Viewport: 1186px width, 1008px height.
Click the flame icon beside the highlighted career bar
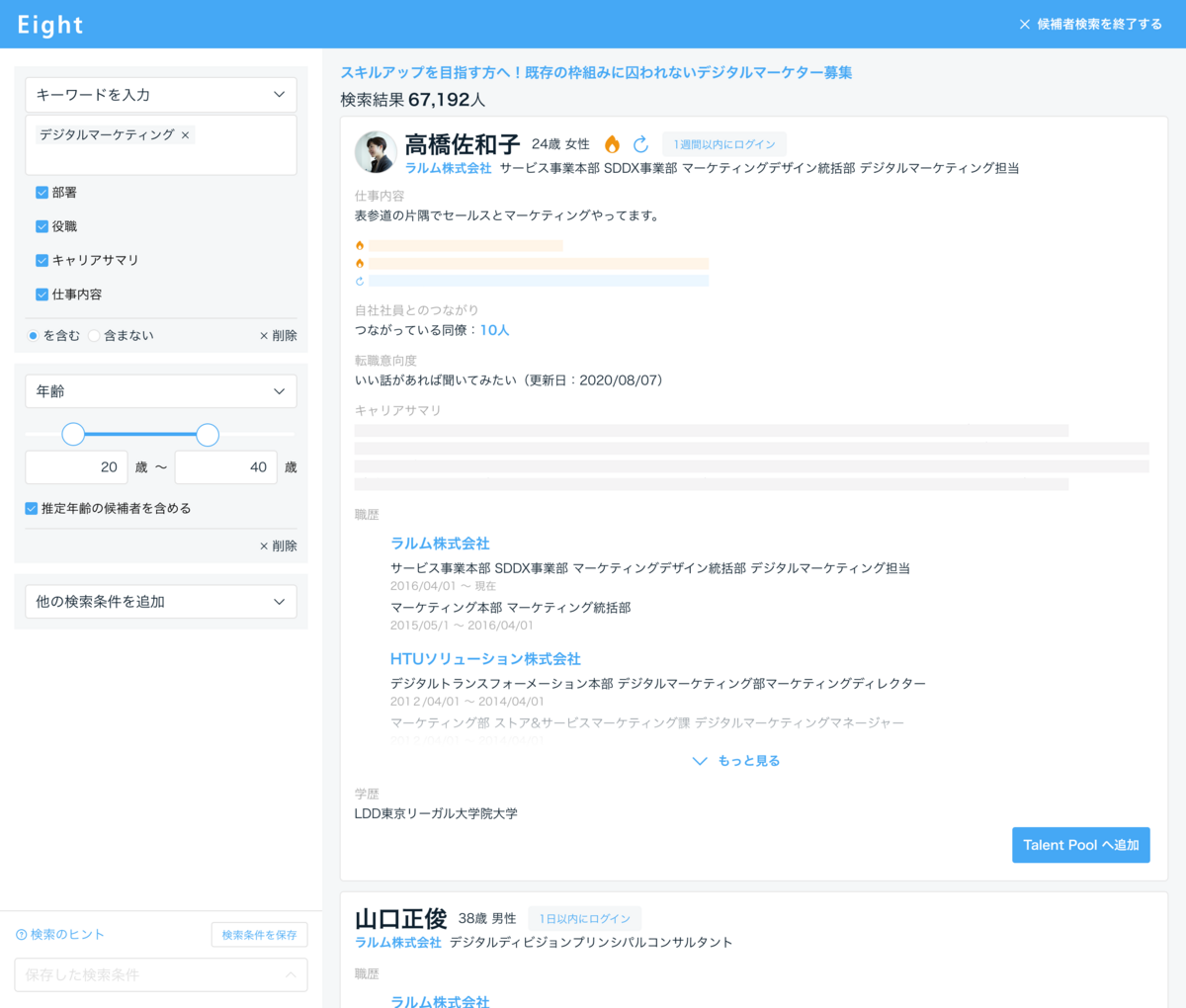[x=359, y=244]
